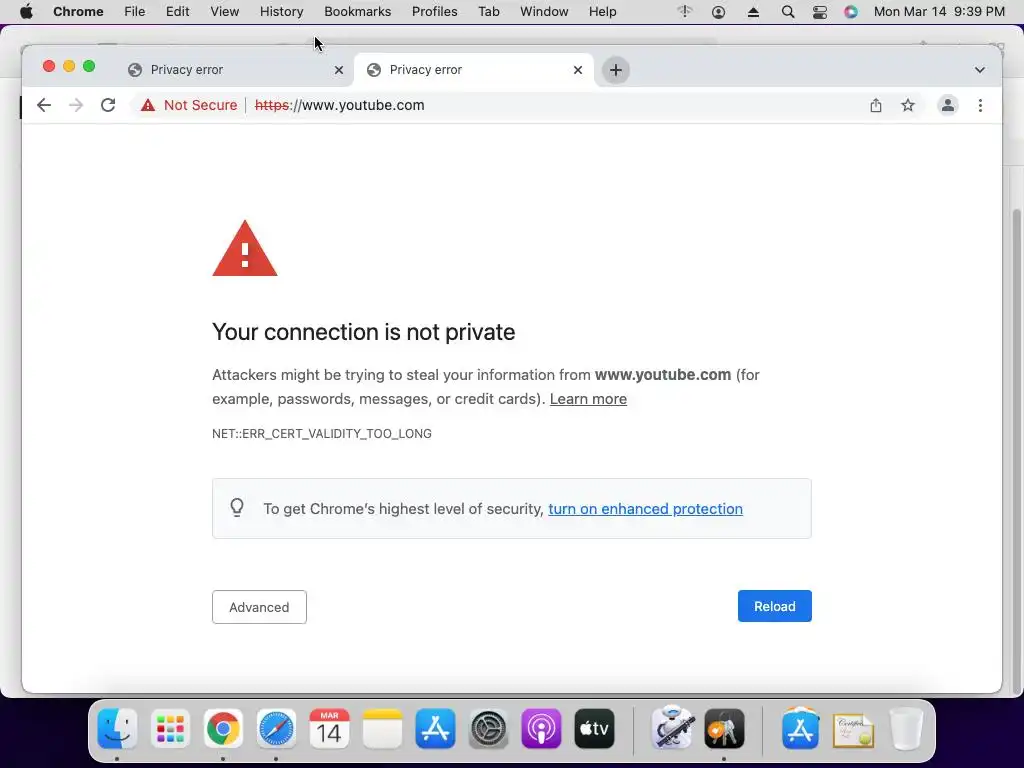Click the Siri icon in menu bar
Viewport: 1024px width, 768px height.
coord(850,12)
